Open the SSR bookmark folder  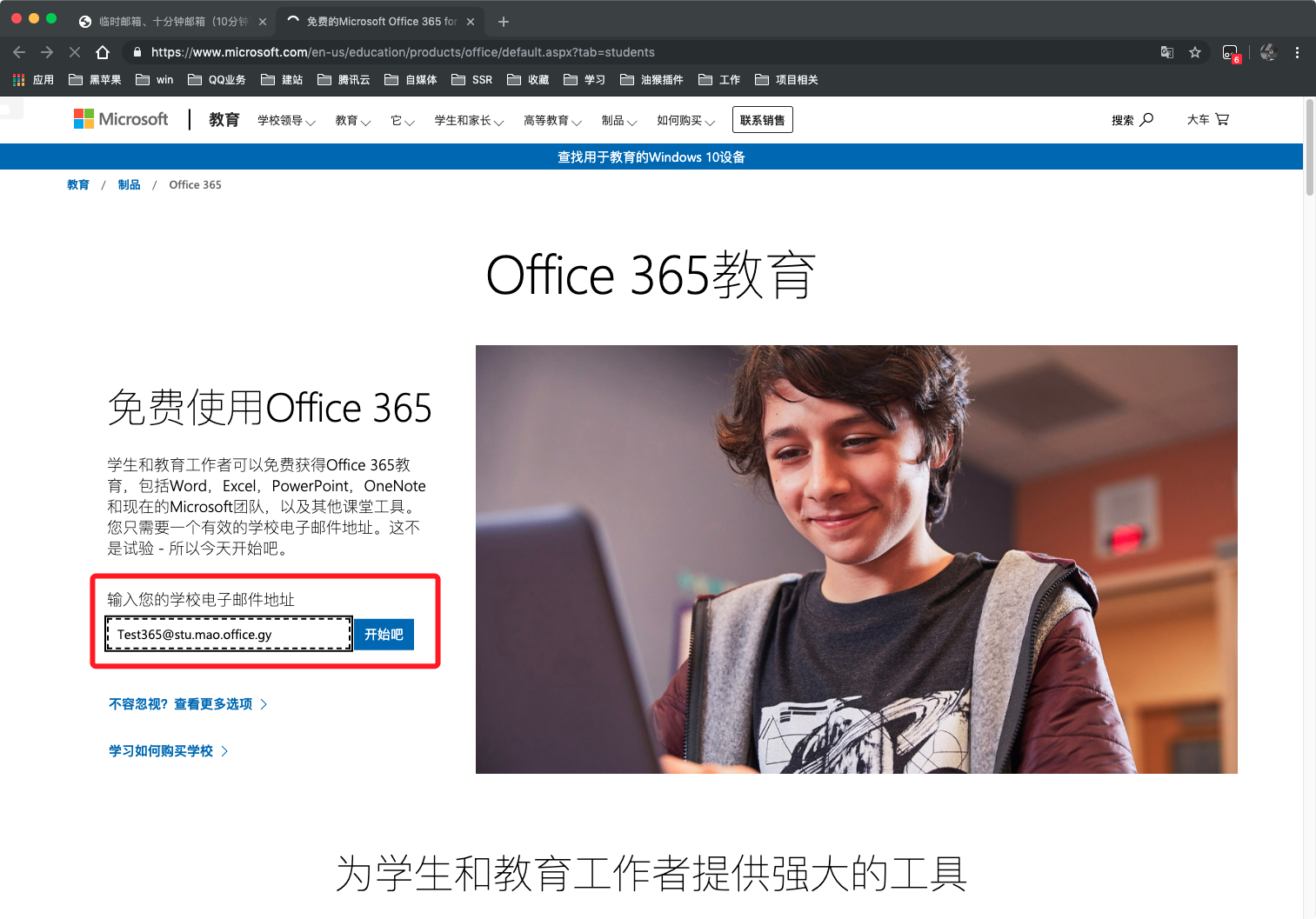click(x=471, y=80)
